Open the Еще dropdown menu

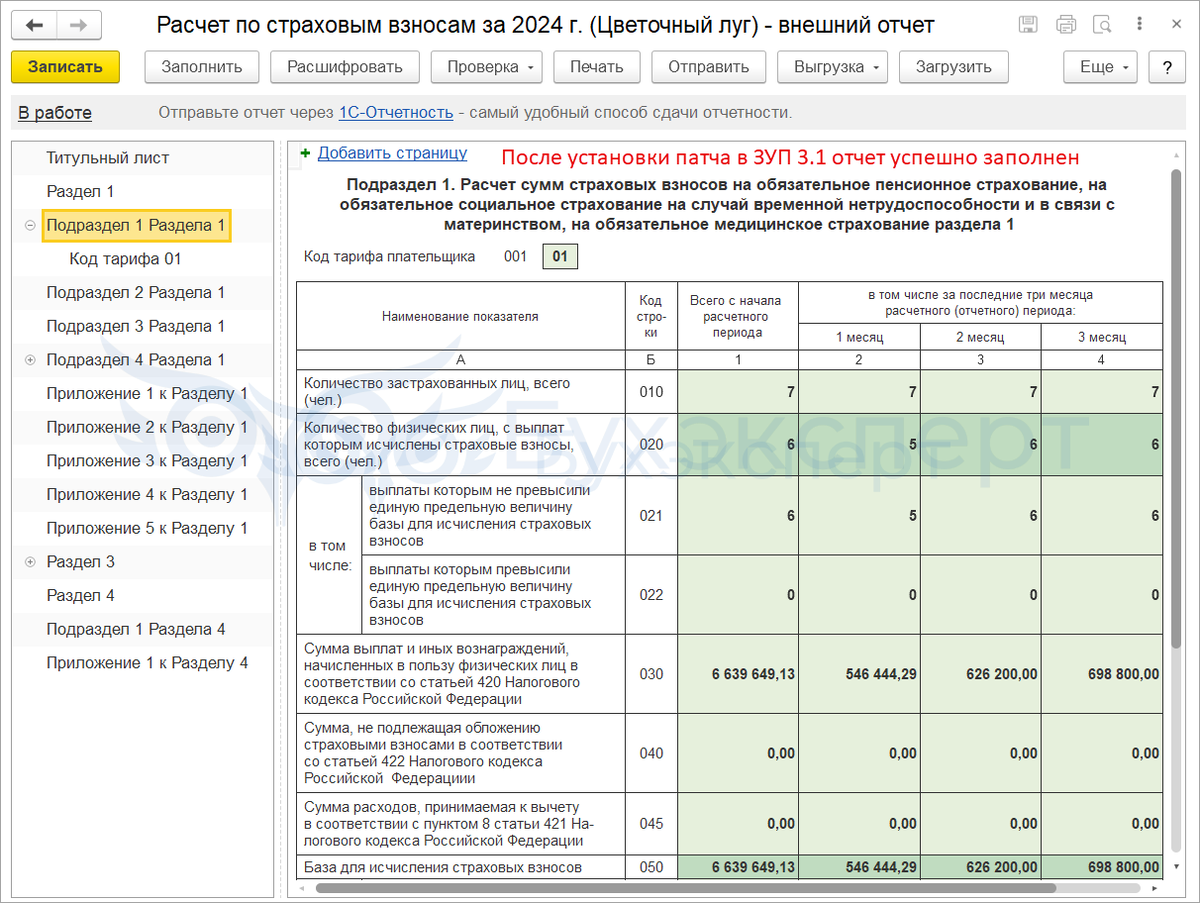tap(1100, 67)
